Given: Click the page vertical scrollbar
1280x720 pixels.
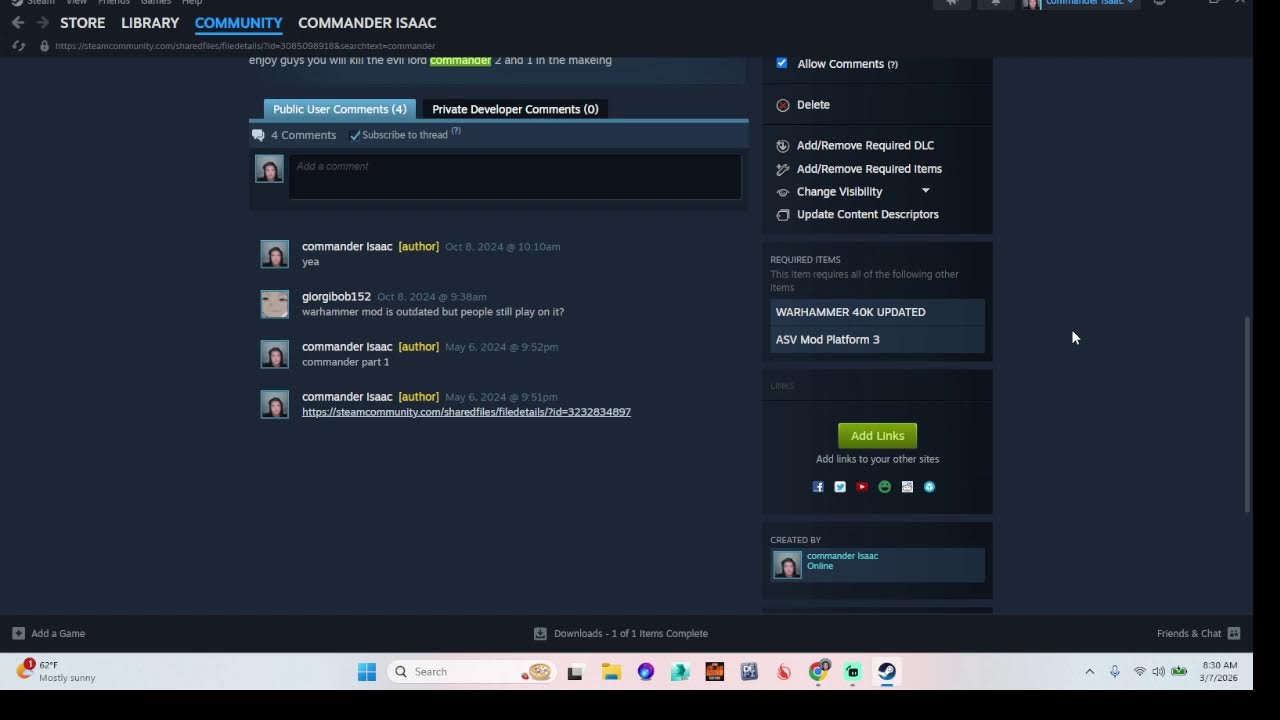Looking at the screenshot, I should [1246, 415].
